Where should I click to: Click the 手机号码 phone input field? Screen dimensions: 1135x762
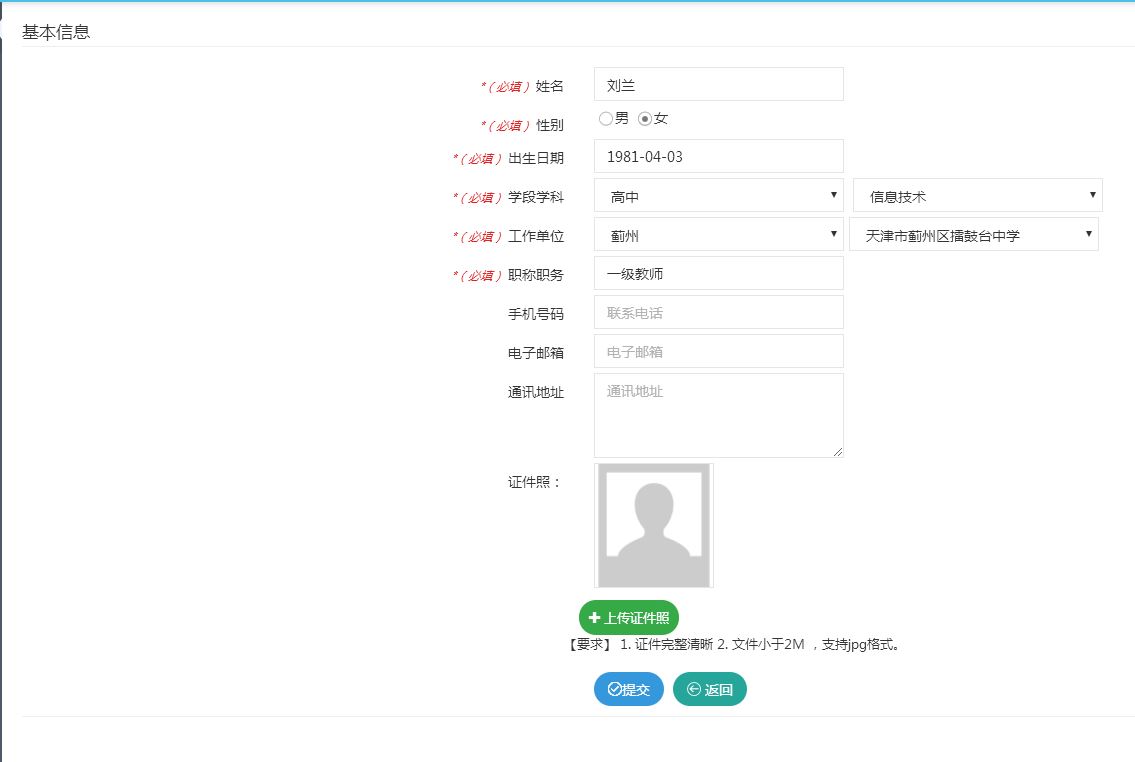click(718, 313)
